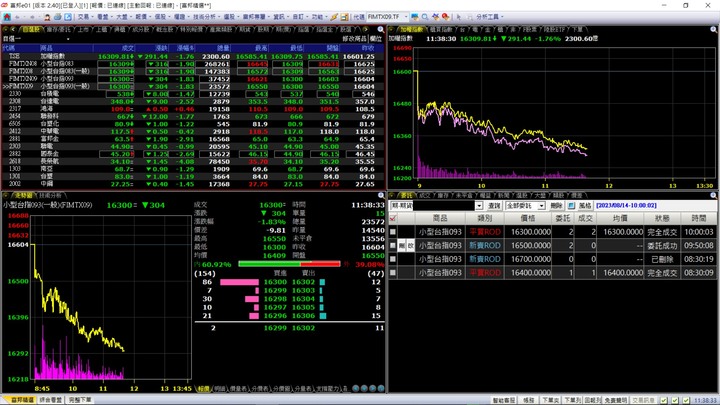Click the 價格 column header
This screenshot has height=405, width=720.
[528, 219]
